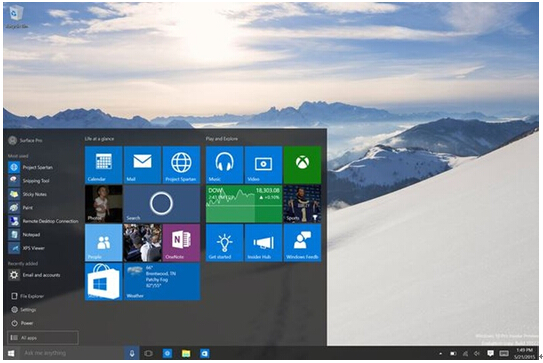Click the Windows Start button
This screenshot has height=363, width=543.
(x=11, y=353)
